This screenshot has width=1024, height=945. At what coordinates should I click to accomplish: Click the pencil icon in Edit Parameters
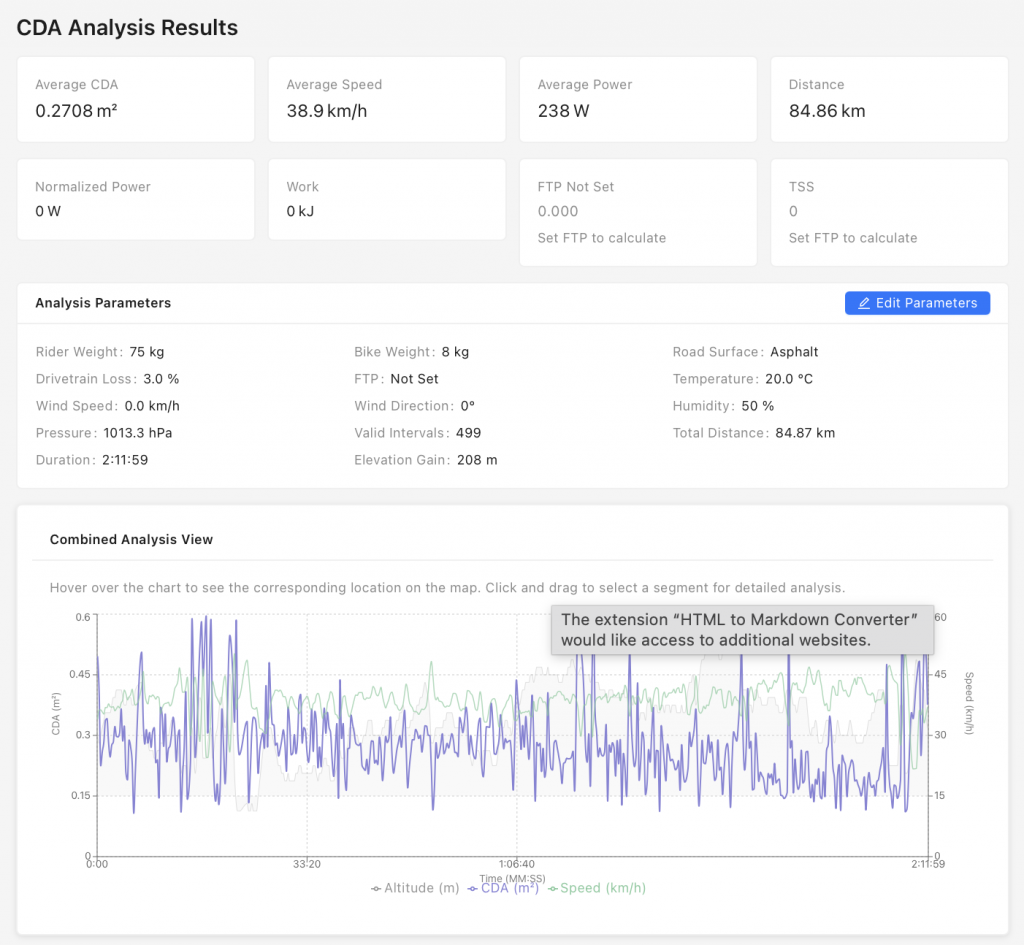coord(864,303)
